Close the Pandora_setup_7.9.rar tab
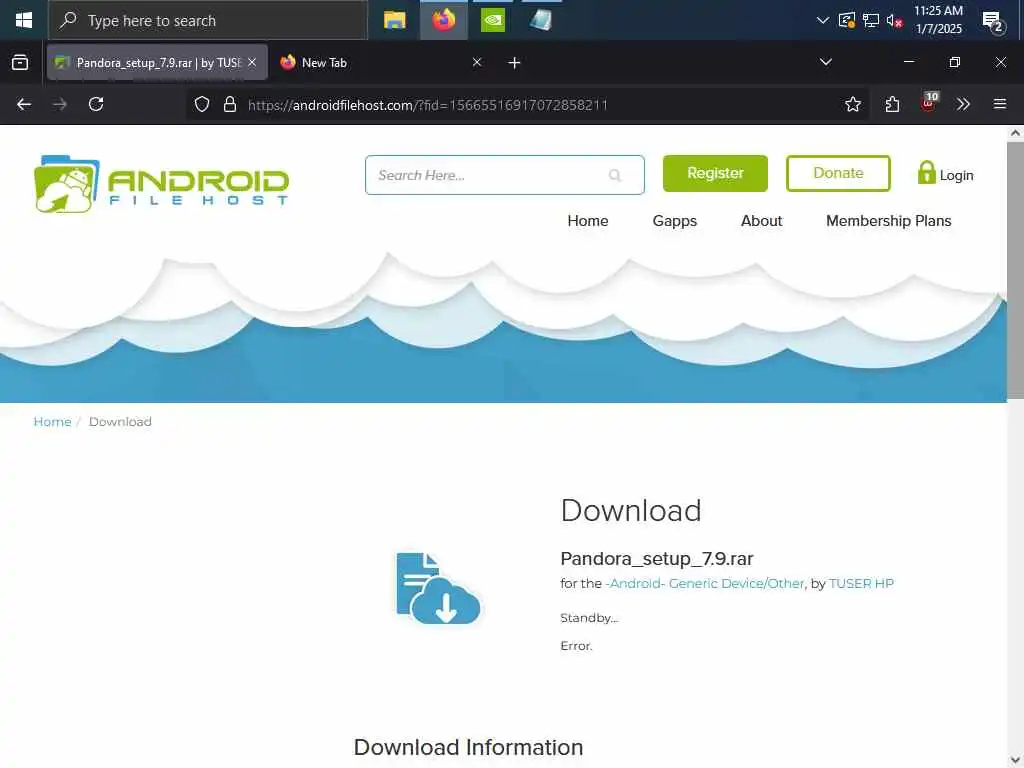This screenshot has height=768, width=1024. coord(252,62)
